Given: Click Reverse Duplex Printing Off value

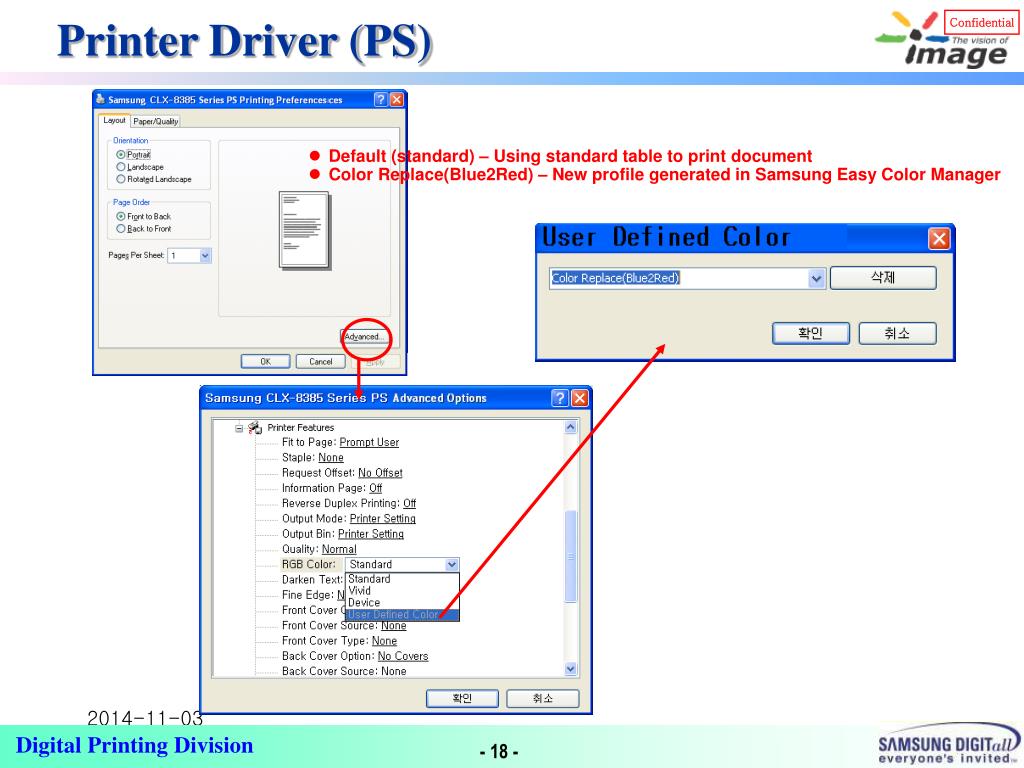Looking at the screenshot, I should [409, 504].
